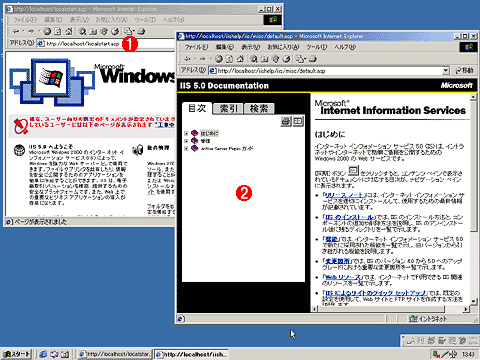Viewport: 480px width, 360px height.
Task: Refresh the IIS Documentation page
Action: tap(229, 59)
